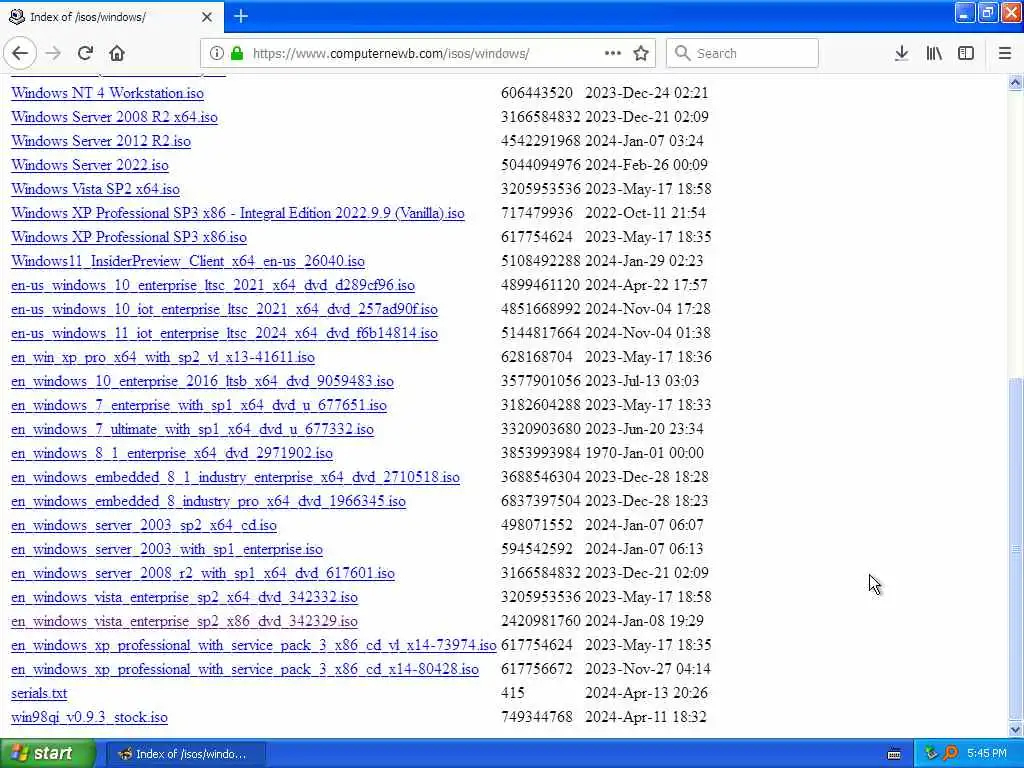The height and width of the screenshot is (768, 1024).
Task: Open windows_10_iot_enterprise_ltsc_2021 257ad90f link
Action: 225,310
